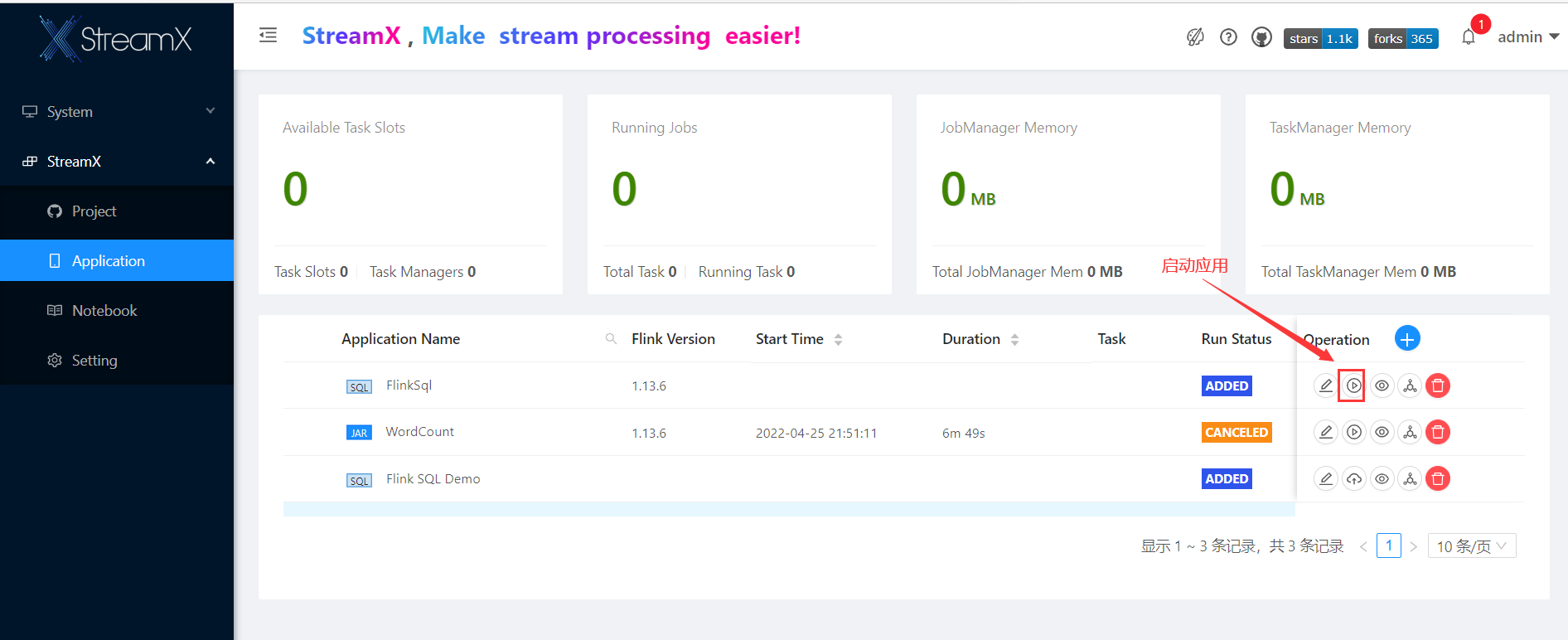Click the Flink Version column header
Image resolution: width=1568 pixels, height=640 pixels.
click(673, 338)
